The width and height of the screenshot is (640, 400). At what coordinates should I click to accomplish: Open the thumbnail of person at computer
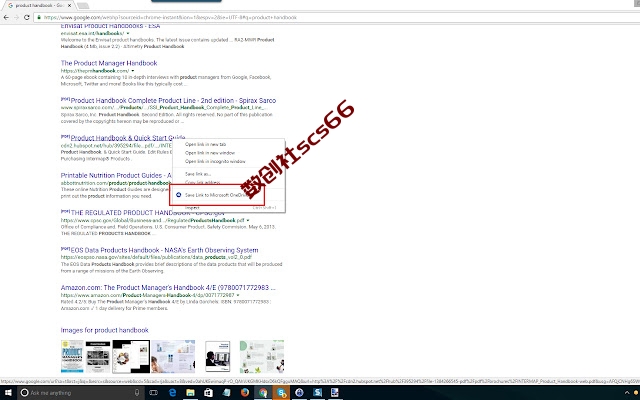tap(218, 356)
